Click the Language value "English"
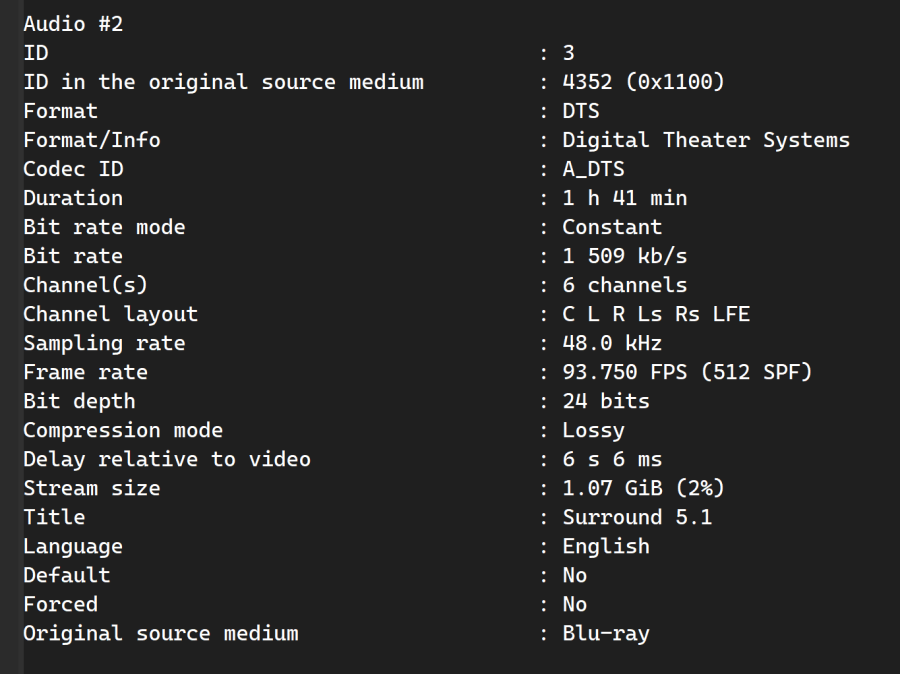The image size is (900, 674). (x=606, y=546)
